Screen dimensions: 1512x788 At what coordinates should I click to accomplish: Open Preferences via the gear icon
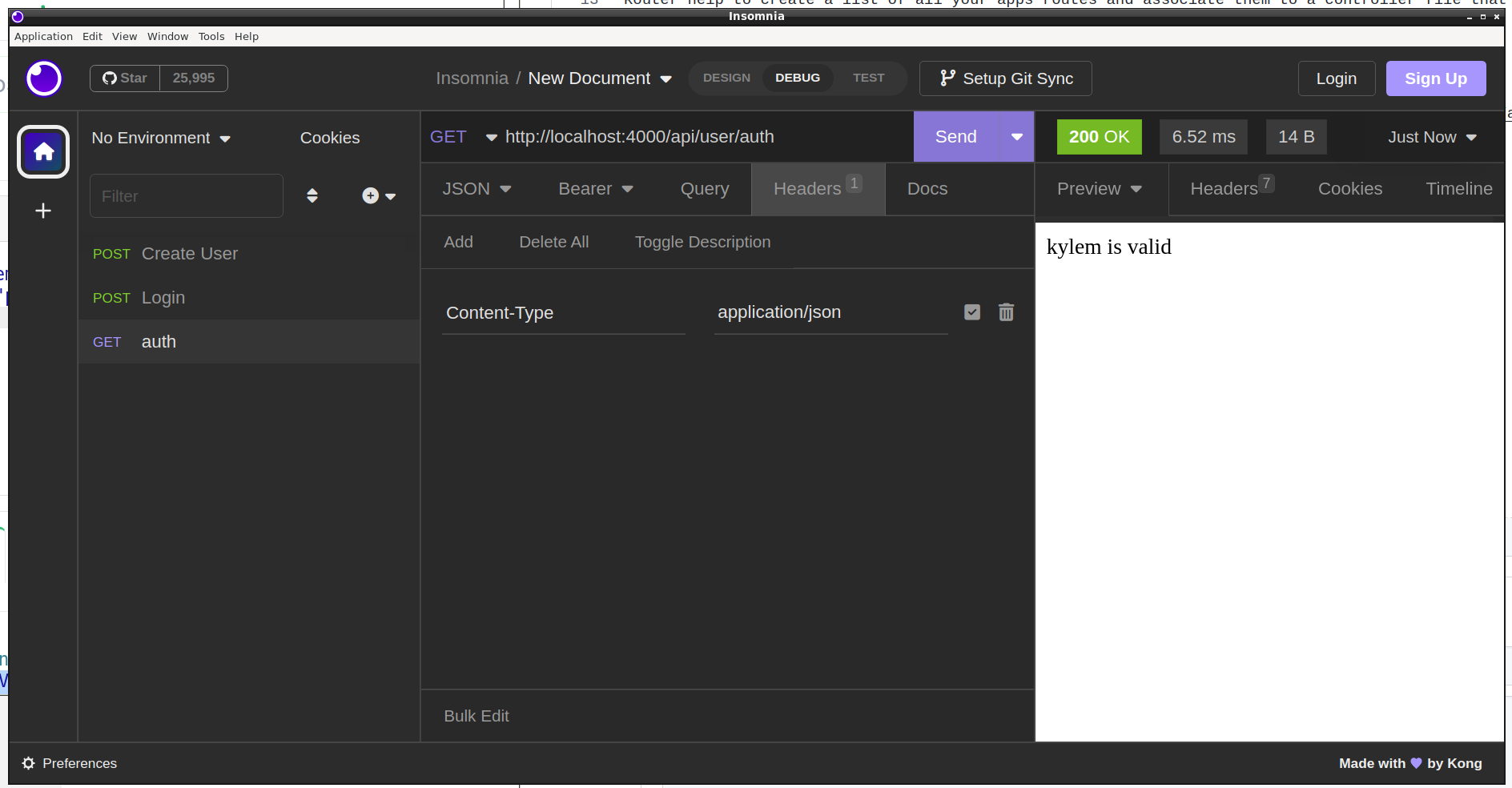[x=29, y=763]
